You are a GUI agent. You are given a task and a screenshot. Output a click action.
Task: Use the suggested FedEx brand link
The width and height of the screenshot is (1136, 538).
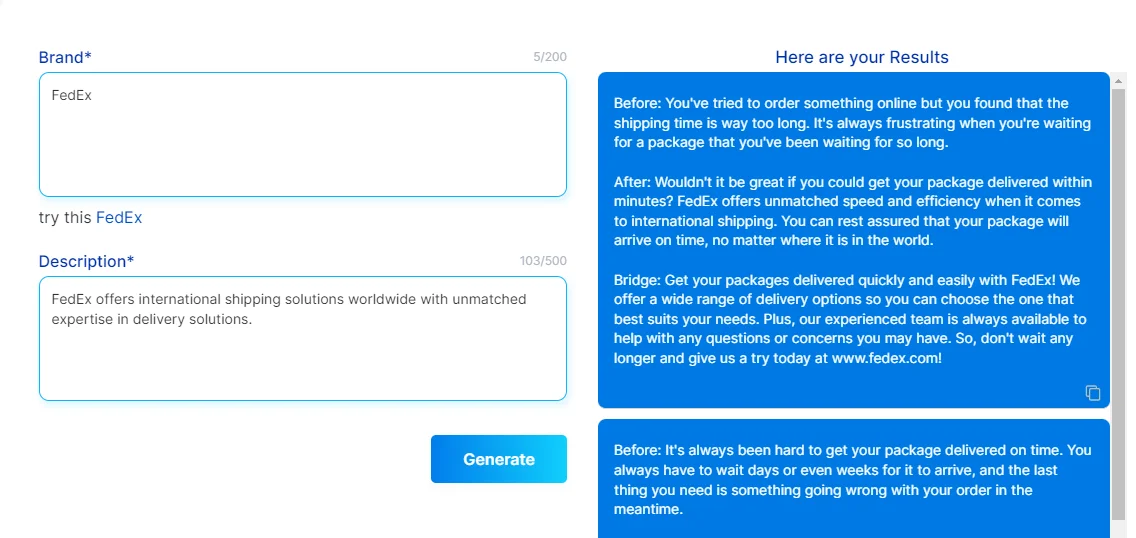point(119,218)
